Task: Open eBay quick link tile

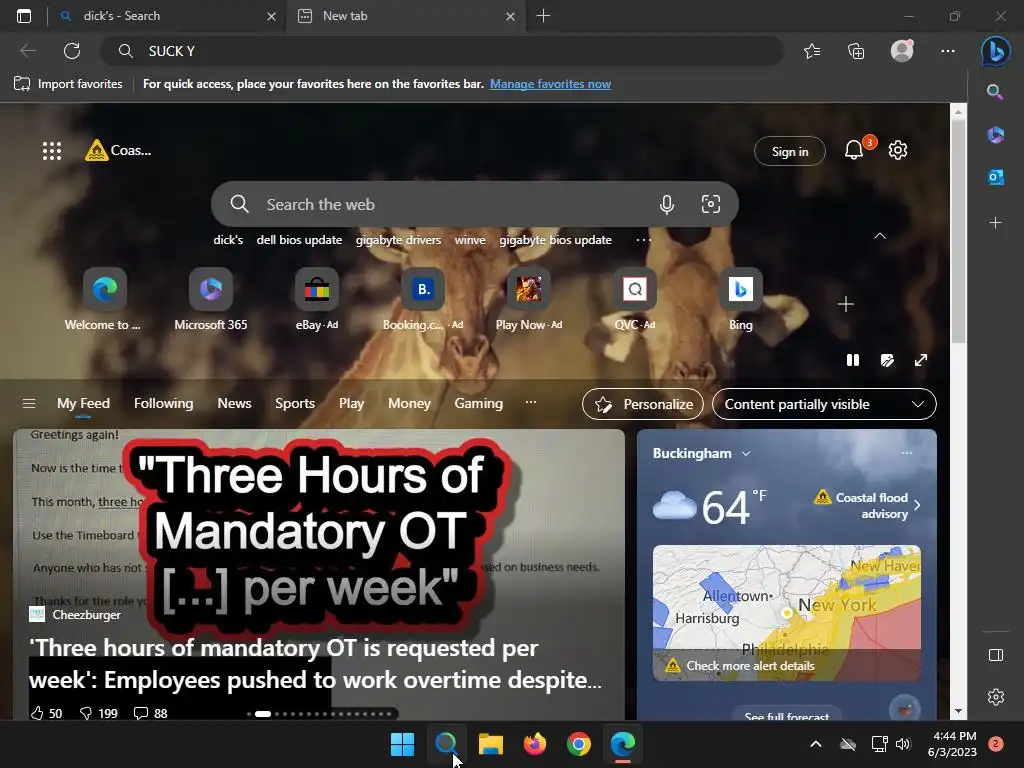Action: click(x=317, y=300)
